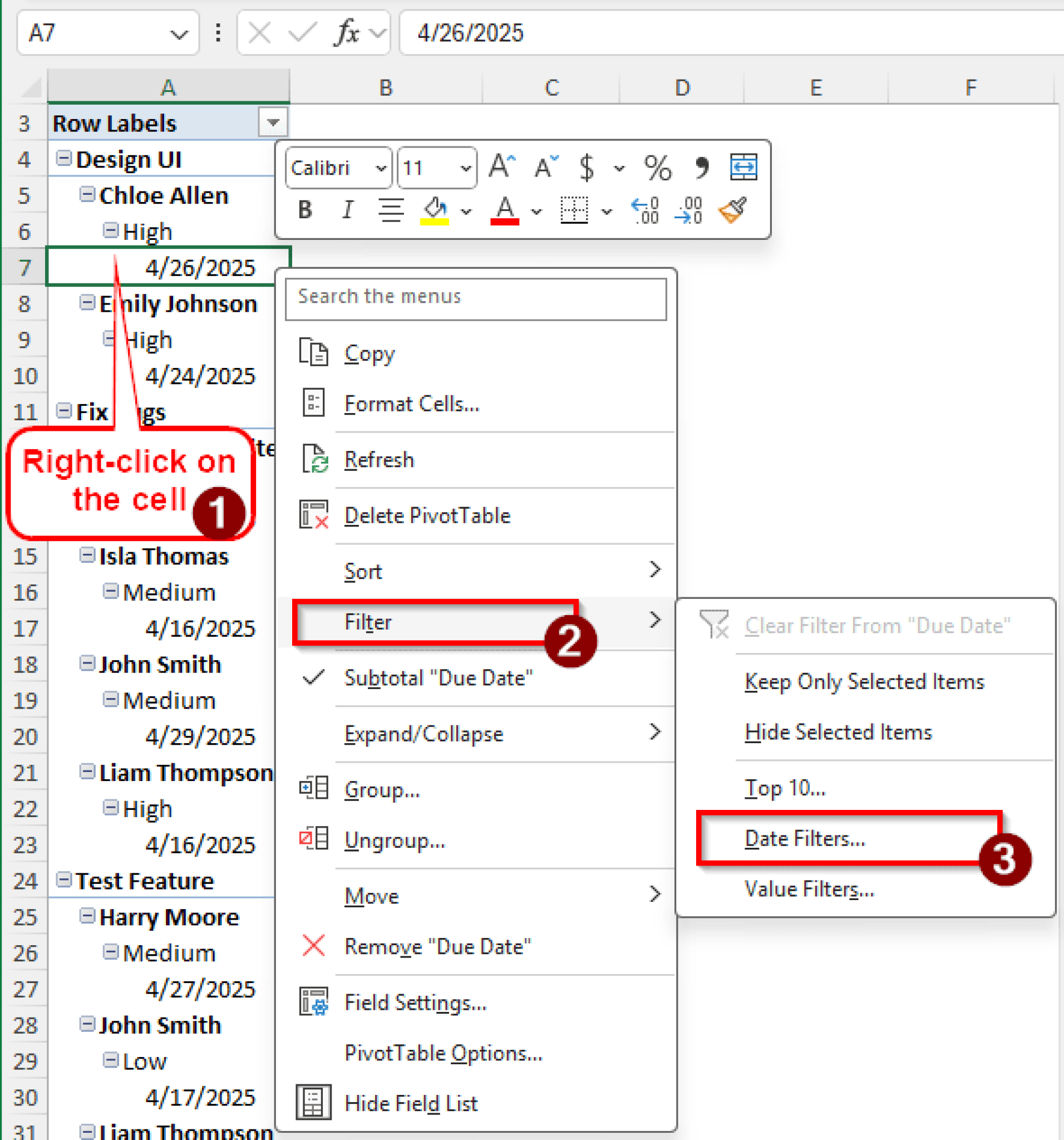Image resolution: width=1064 pixels, height=1140 pixels.
Task: Collapse the Design UI group
Action: pyautogui.click(x=63, y=158)
